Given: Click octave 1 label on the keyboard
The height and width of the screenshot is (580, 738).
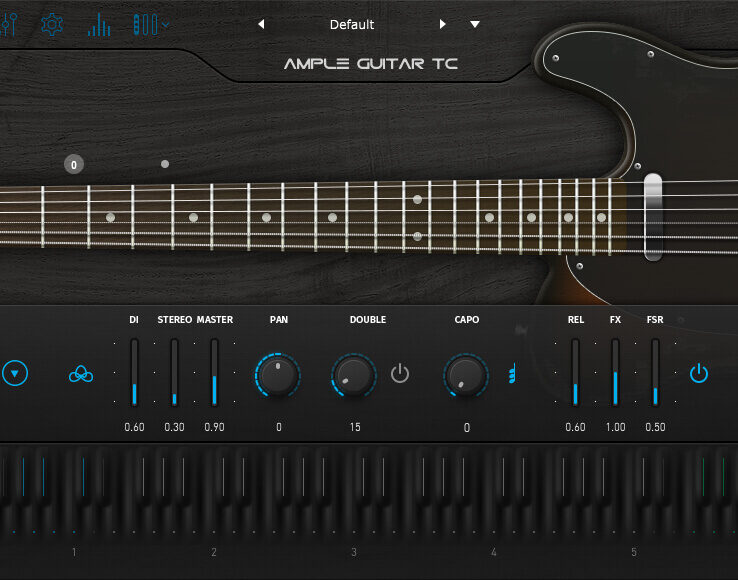Looking at the screenshot, I should pyautogui.click(x=74, y=552).
